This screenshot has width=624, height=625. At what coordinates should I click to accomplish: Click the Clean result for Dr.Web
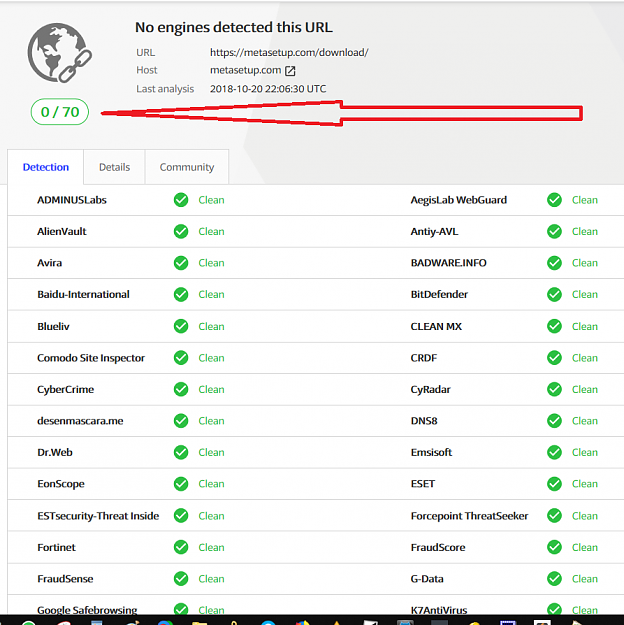point(211,452)
